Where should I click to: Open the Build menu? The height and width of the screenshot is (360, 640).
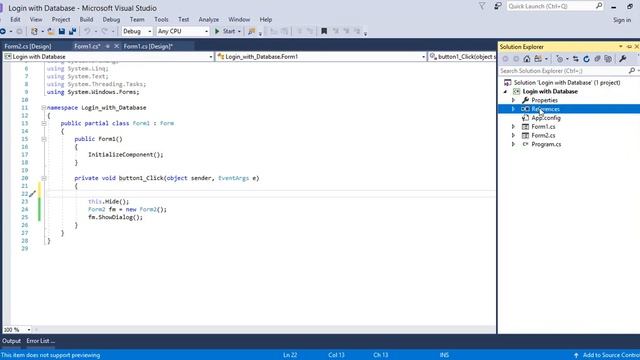click(86, 19)
